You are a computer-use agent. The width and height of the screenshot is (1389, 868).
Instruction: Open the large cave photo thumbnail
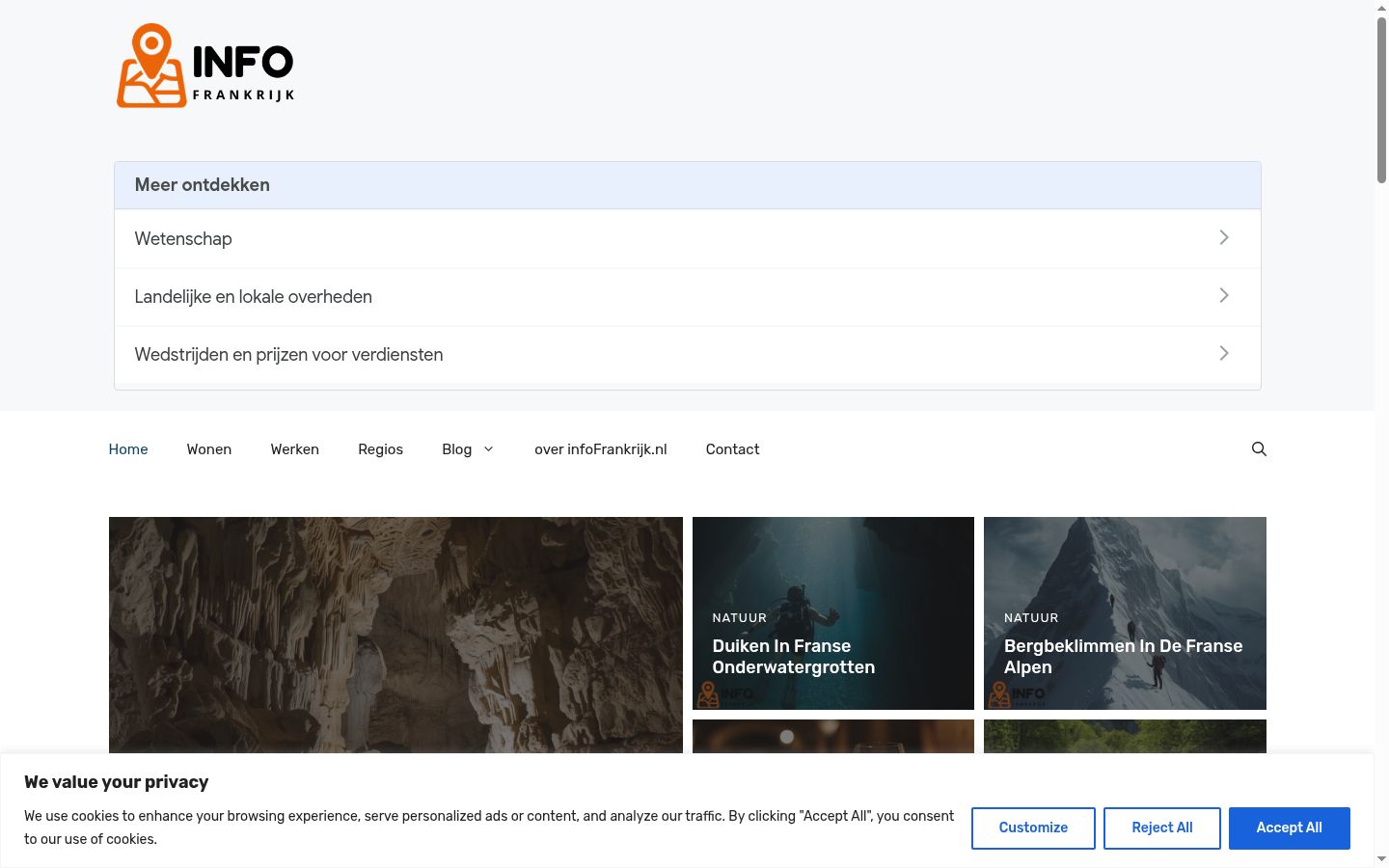pyautogui.click(x=395, y=635)
